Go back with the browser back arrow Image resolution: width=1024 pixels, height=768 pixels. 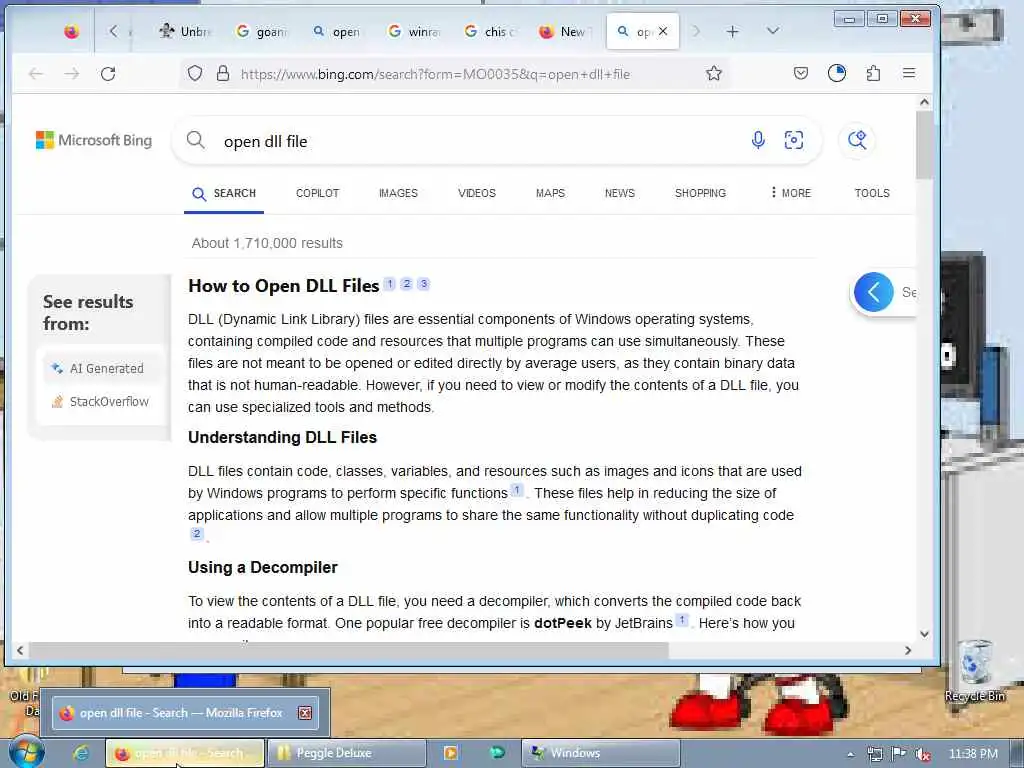click(x=36, y=74)
